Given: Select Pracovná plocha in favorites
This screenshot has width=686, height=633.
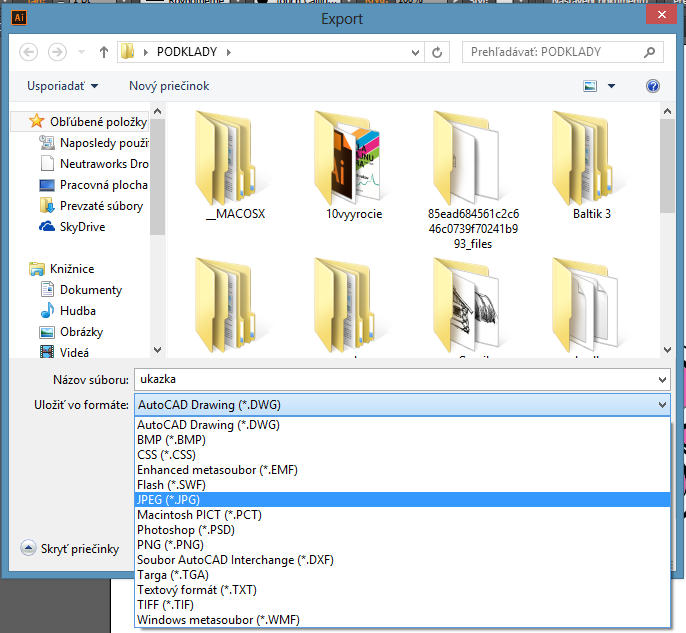Looking at the screenshot, I should [x=103, y=185].
